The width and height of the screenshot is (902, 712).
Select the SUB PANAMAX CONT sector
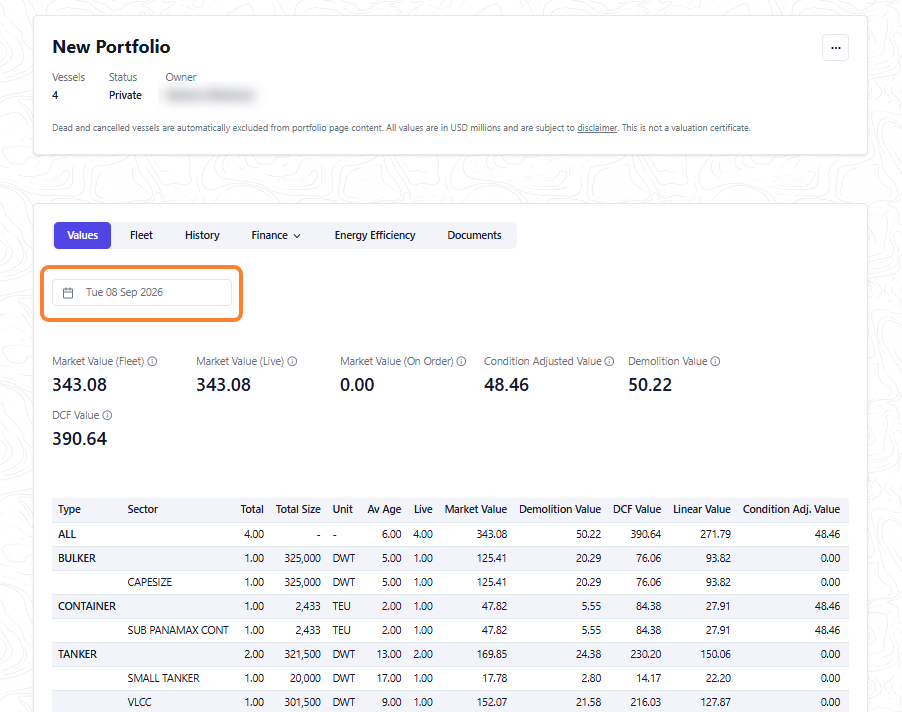pos(178,631)
